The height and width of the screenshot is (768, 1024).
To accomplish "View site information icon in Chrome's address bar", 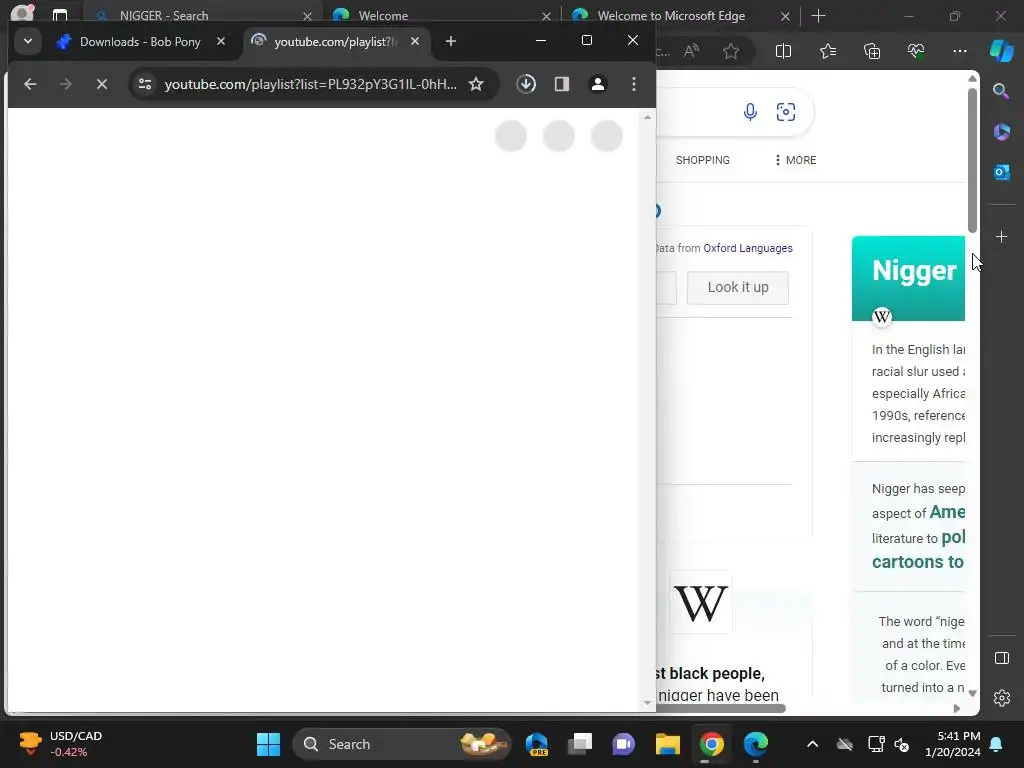I will click(x=145, y=84).
